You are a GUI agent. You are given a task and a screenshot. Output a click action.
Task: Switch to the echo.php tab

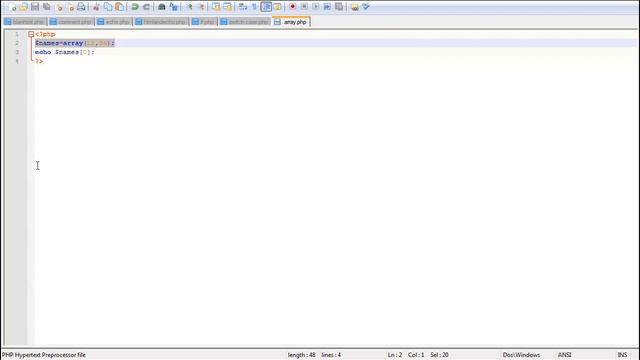[x=113, y=22]
